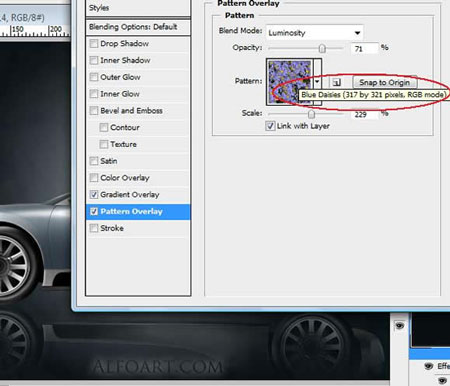Click the layer thumbnail in Layers panel

click(431, 330)
